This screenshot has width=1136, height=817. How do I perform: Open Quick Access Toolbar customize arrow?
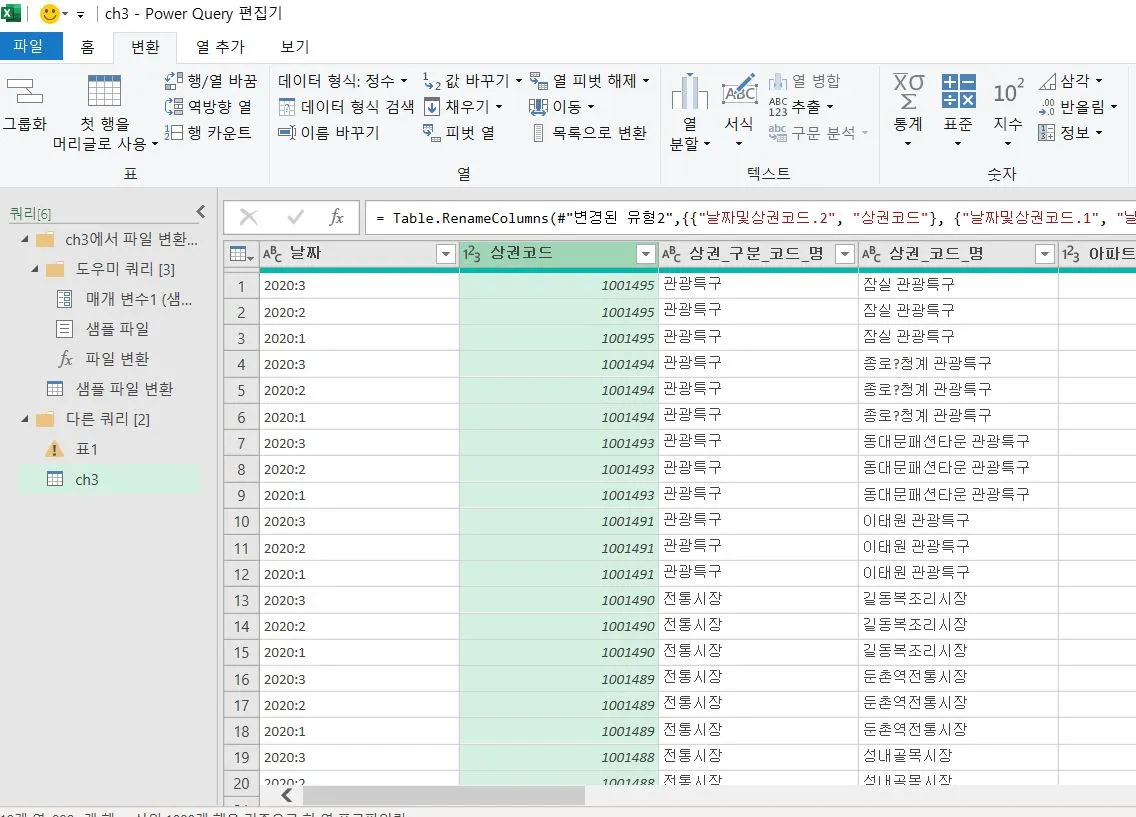80,14
